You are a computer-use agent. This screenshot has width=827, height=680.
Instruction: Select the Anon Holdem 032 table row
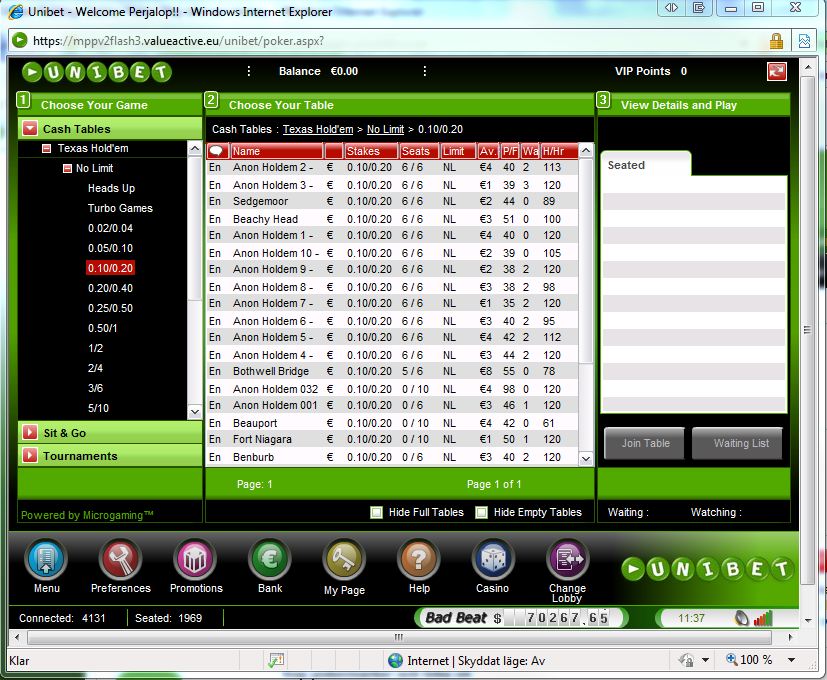(x=392, y=389)
